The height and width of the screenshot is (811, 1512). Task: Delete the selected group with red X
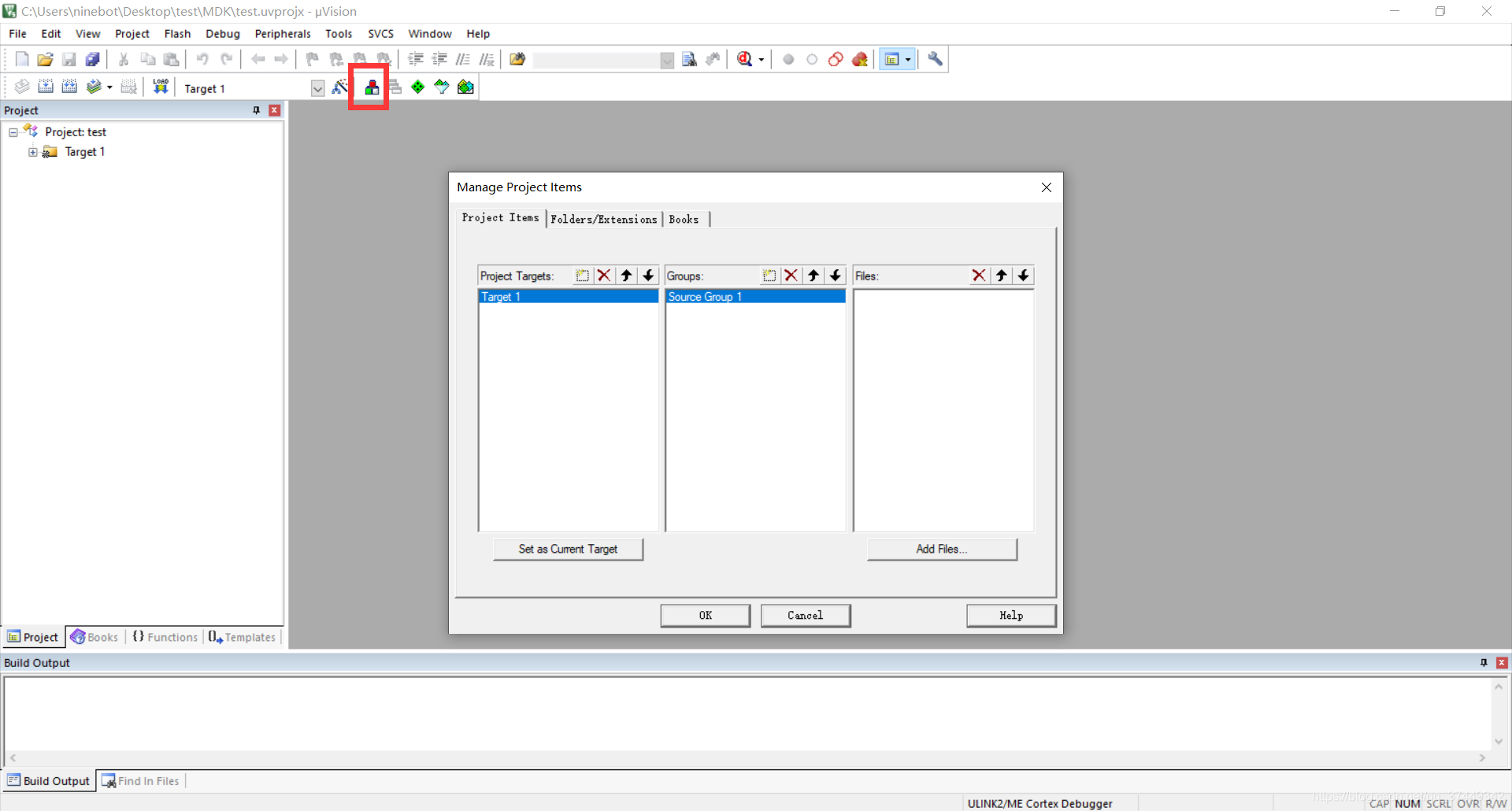[x=791, y=276]
